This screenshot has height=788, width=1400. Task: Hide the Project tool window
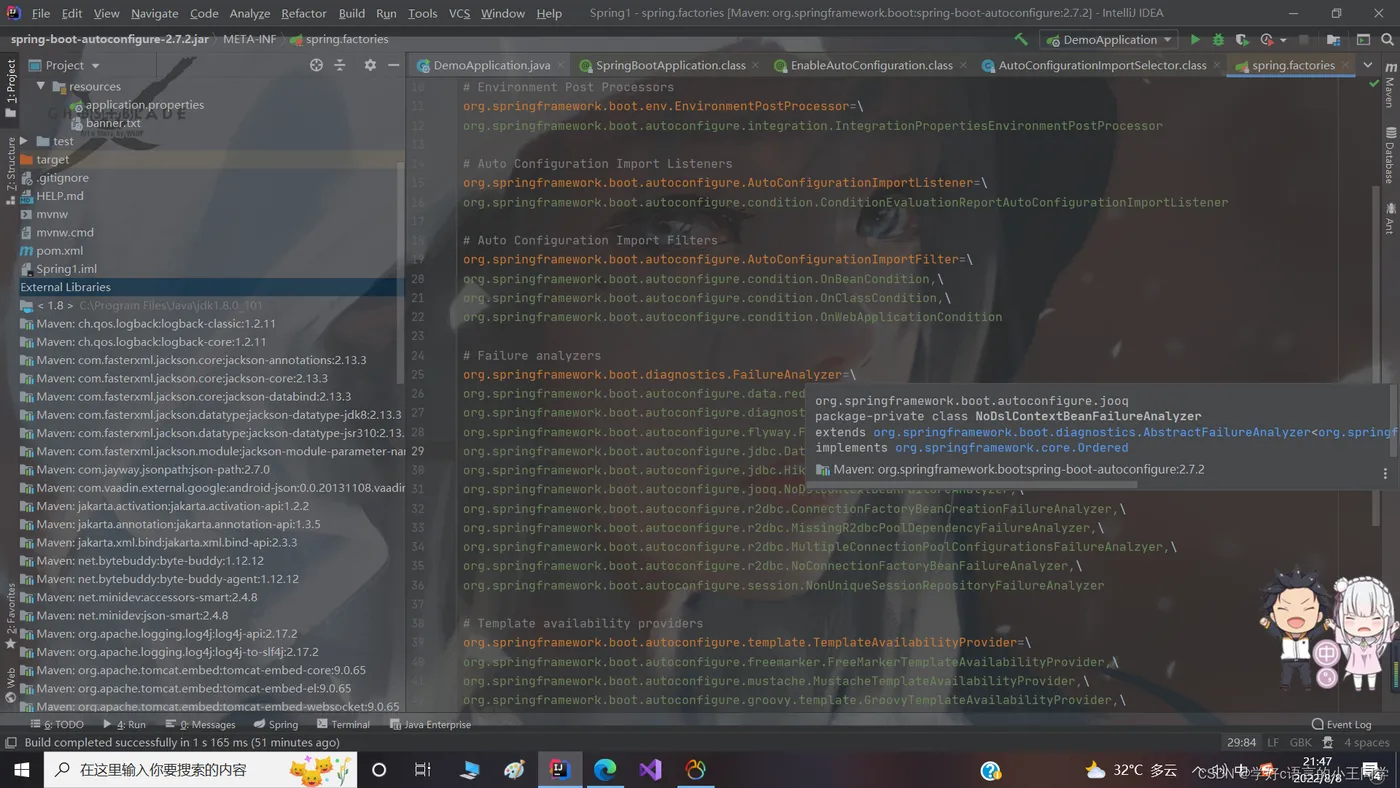pyautogui.click(x=394, y=65)
